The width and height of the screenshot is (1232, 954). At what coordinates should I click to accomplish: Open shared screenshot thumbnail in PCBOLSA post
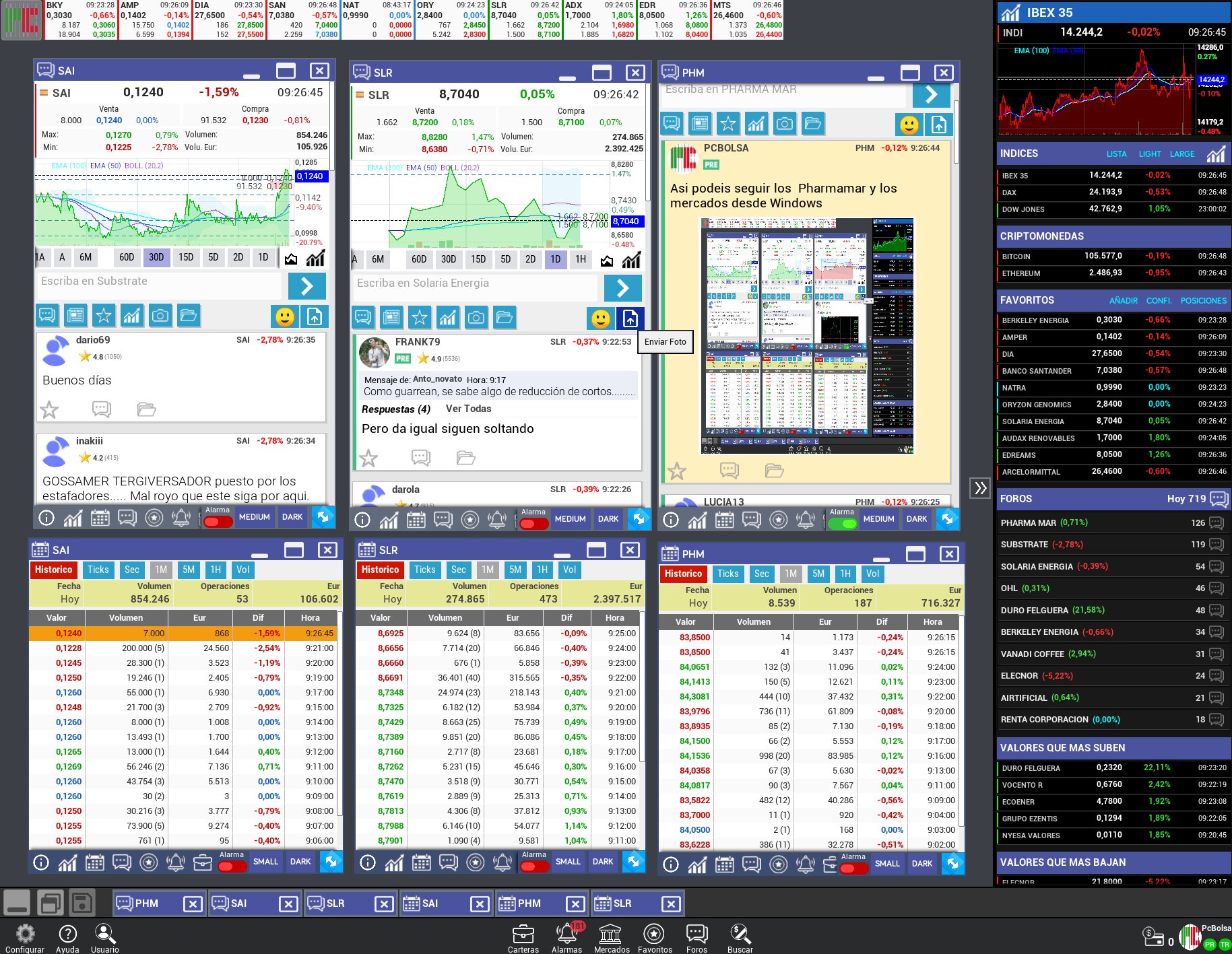click(x=808, y=336)
